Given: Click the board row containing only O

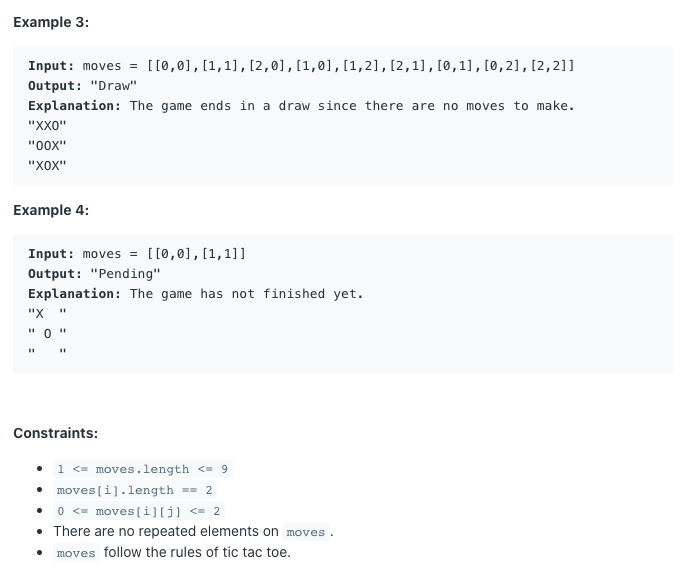Looking at the screenshot, I should (x=47, y=334).
